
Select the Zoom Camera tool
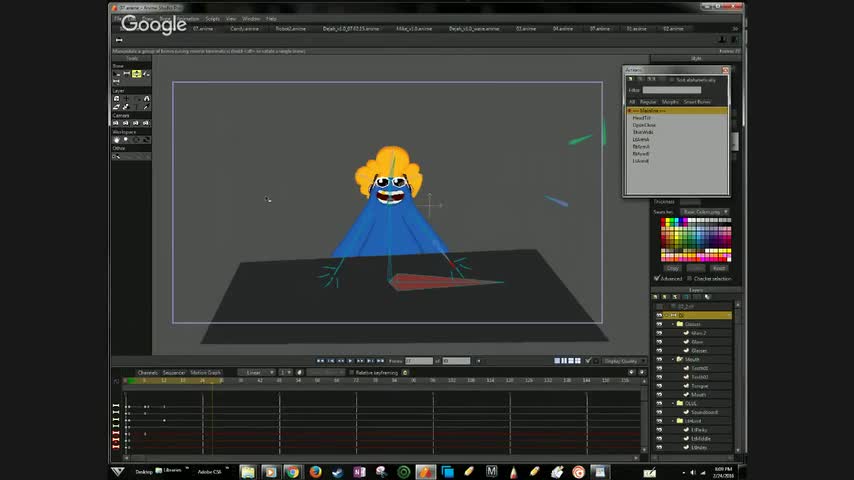(x=126, y=123)
